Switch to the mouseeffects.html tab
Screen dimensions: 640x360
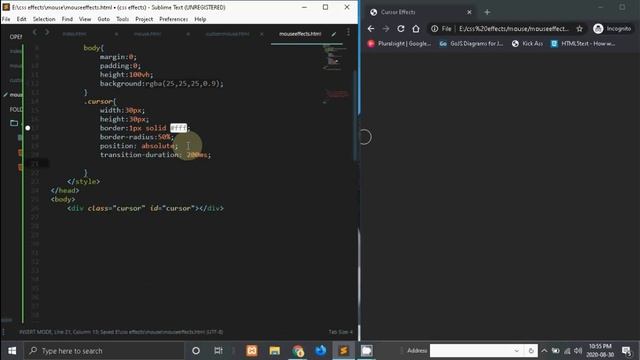[300, 34]
